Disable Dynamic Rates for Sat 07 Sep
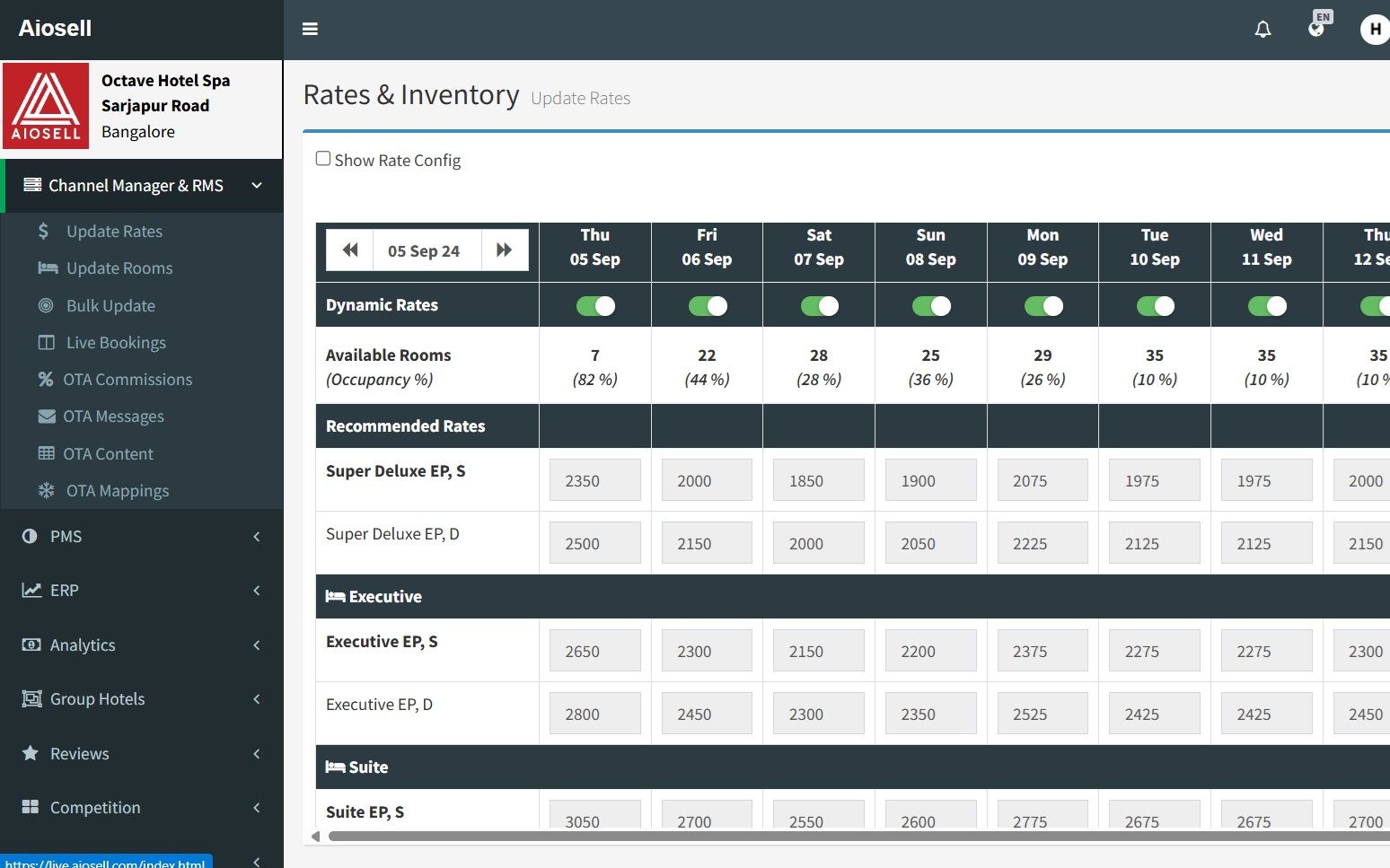The image size is (1390, 868). [x=819, y=306]
